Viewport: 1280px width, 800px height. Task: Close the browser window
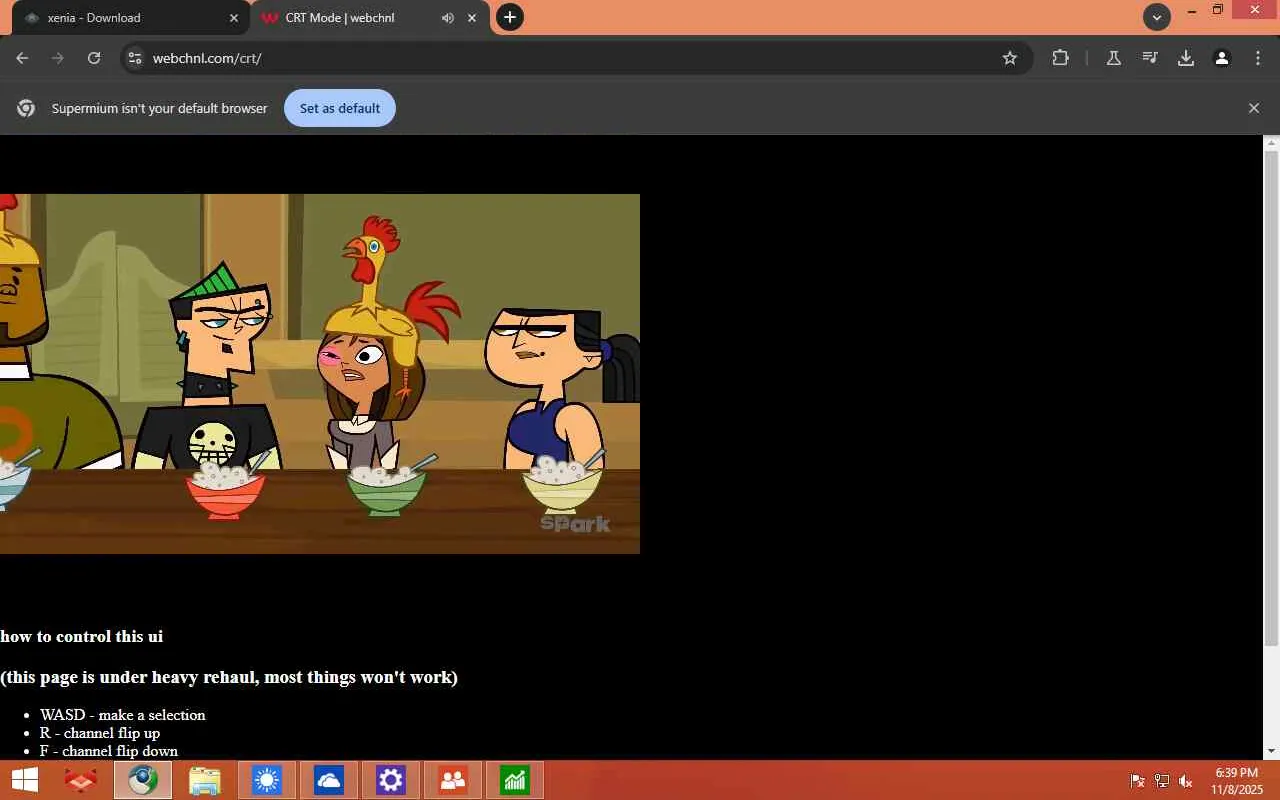[x=1254, y=11]
